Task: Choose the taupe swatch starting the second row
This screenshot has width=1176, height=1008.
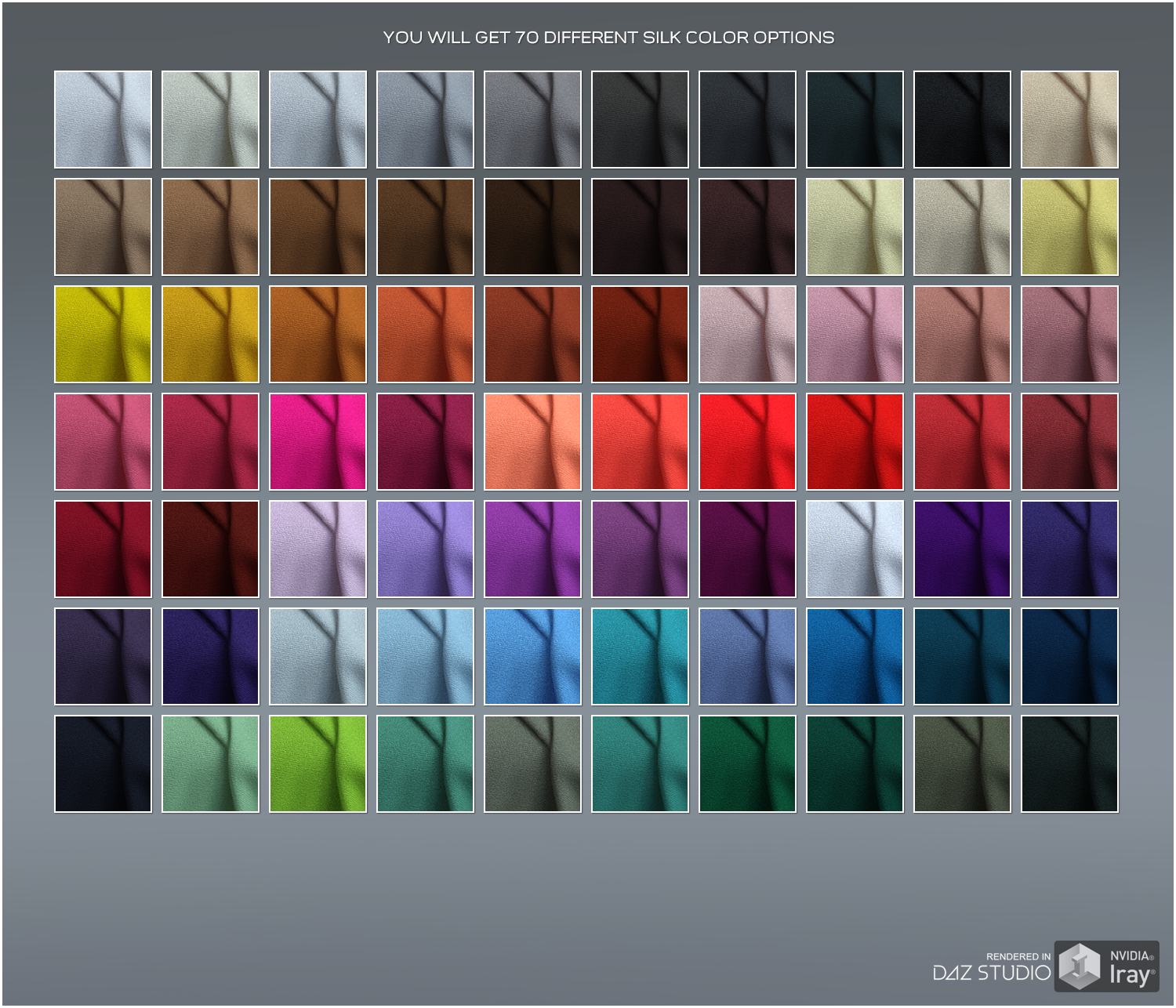Action: click(x=103, y=227)
